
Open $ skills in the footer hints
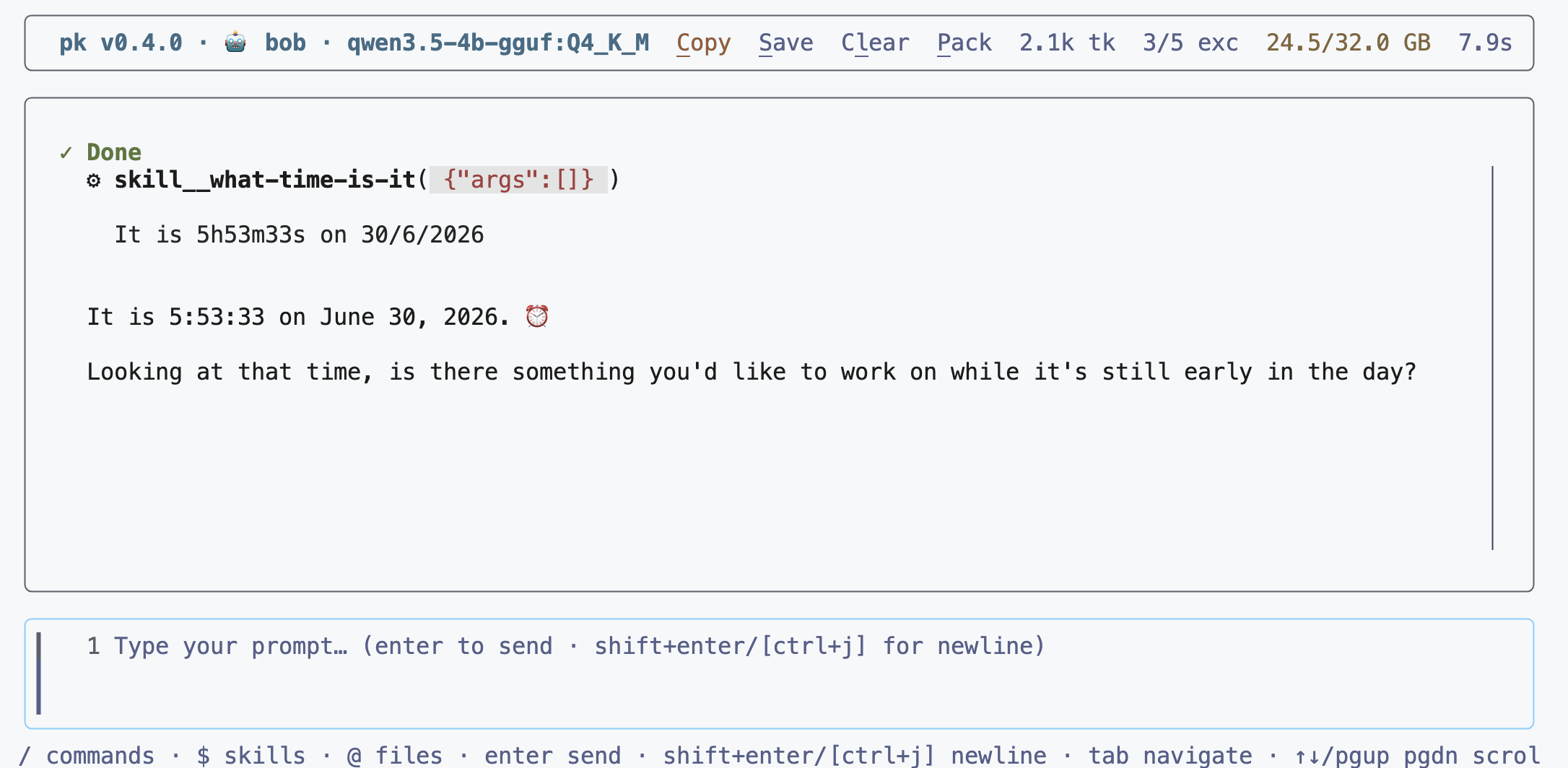pyautogui.click(x=251, y=755)
